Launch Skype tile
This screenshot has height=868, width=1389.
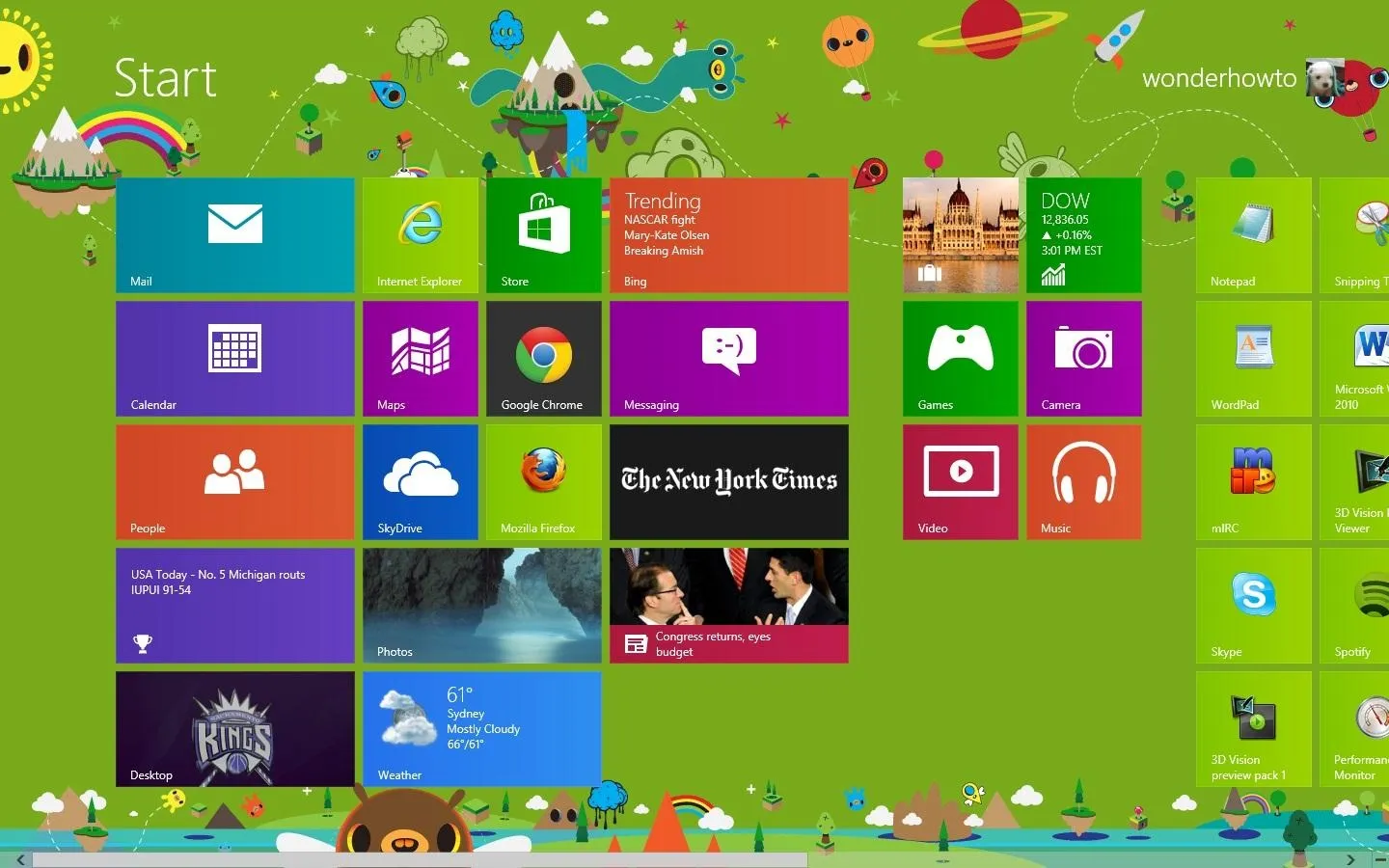[x=1254, y=606]
